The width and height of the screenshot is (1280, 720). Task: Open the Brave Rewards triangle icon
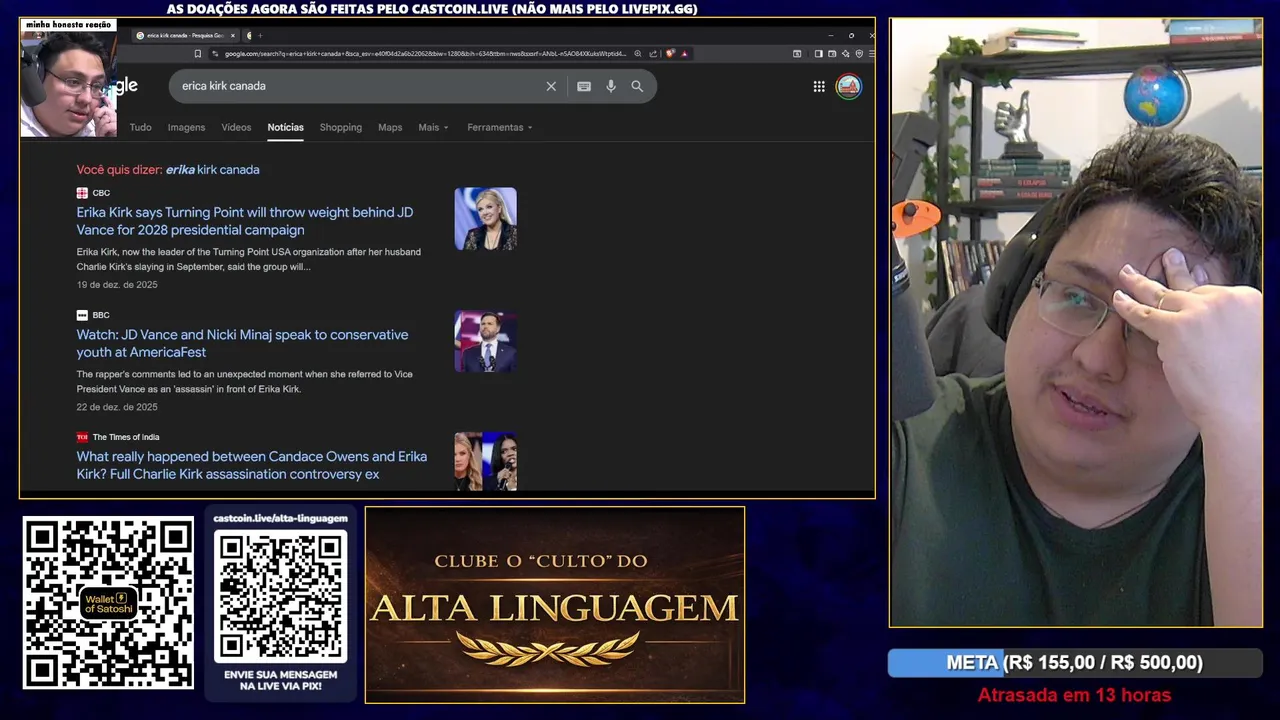[x=684, y=54]
